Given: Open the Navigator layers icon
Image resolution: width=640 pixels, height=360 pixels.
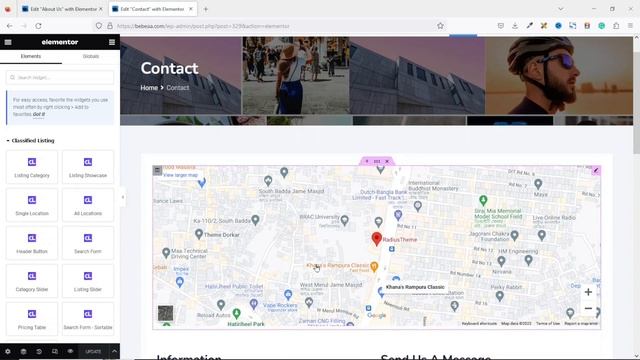Looking at the screenshot, I should click(x=23, y=351).
